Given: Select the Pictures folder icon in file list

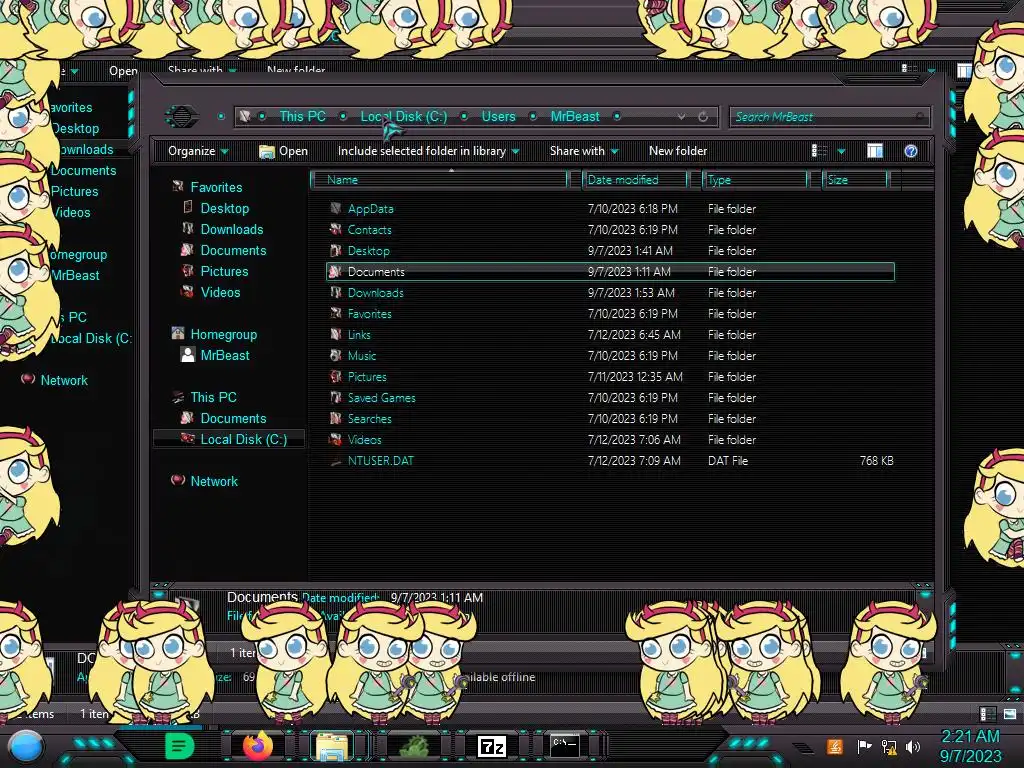Looking at the screenshot, I should tap(336, 376).
